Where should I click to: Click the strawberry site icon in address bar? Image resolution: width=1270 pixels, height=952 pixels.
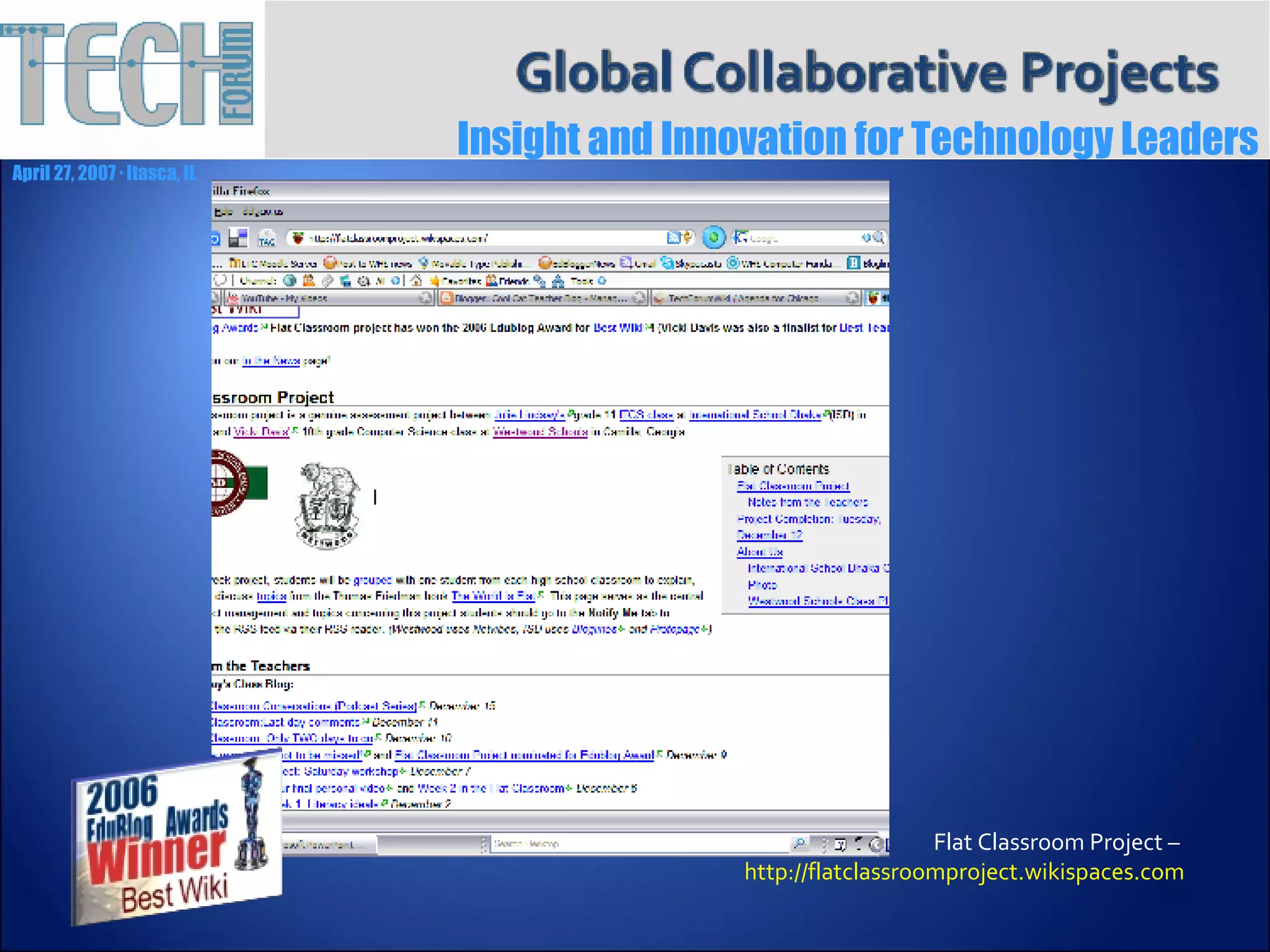[299, 238]
